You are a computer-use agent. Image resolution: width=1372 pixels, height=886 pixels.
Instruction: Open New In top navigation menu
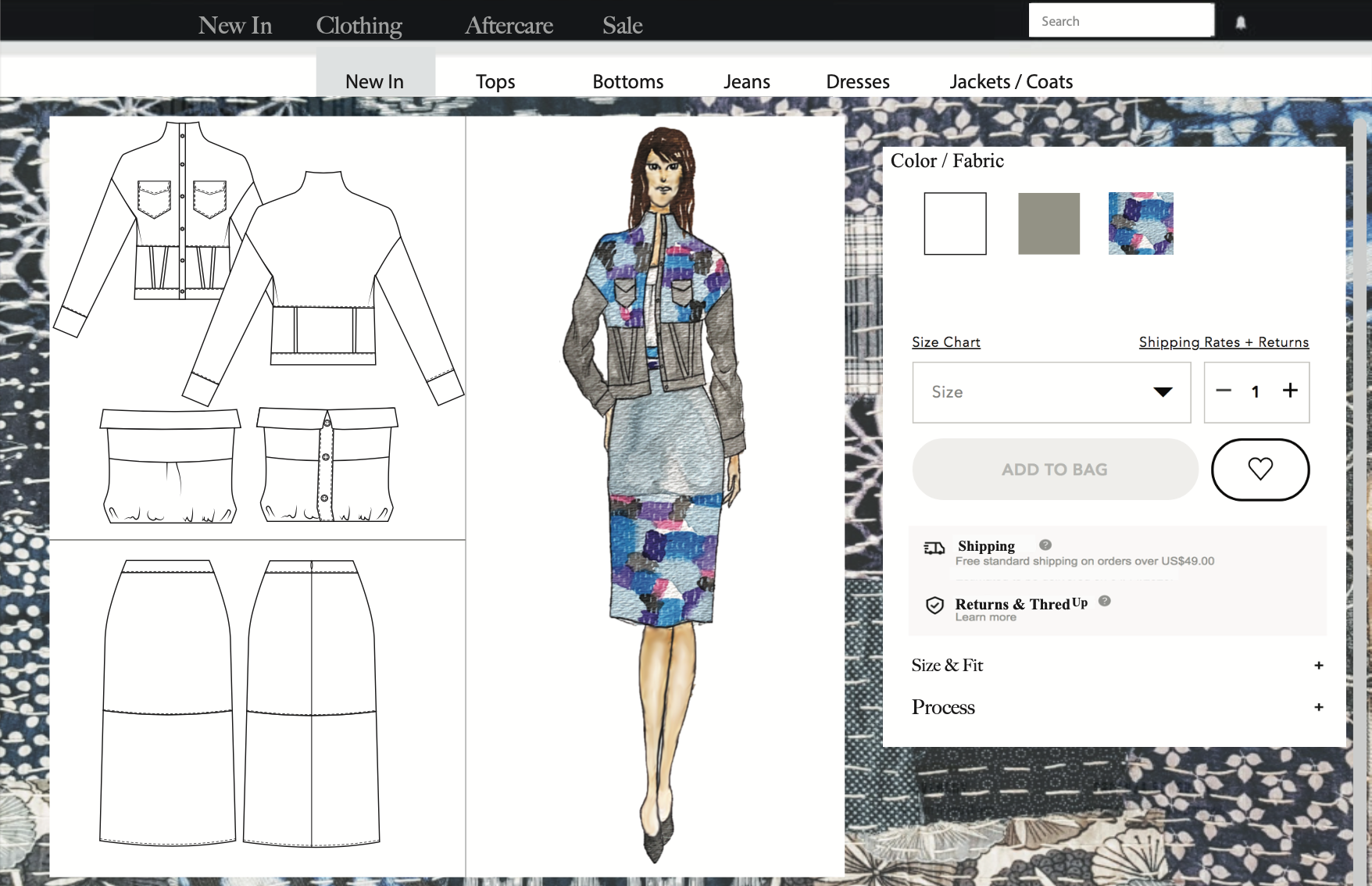pyautogui.click(x=235, y=25)
